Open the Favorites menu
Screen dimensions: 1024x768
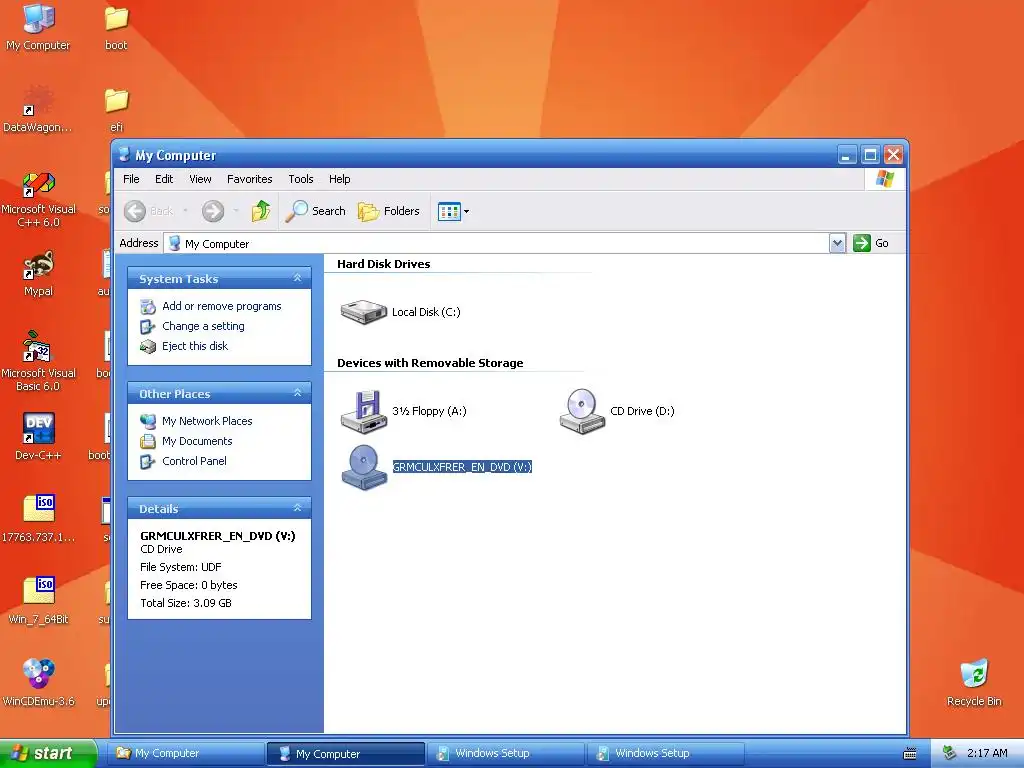click(249, 179)
